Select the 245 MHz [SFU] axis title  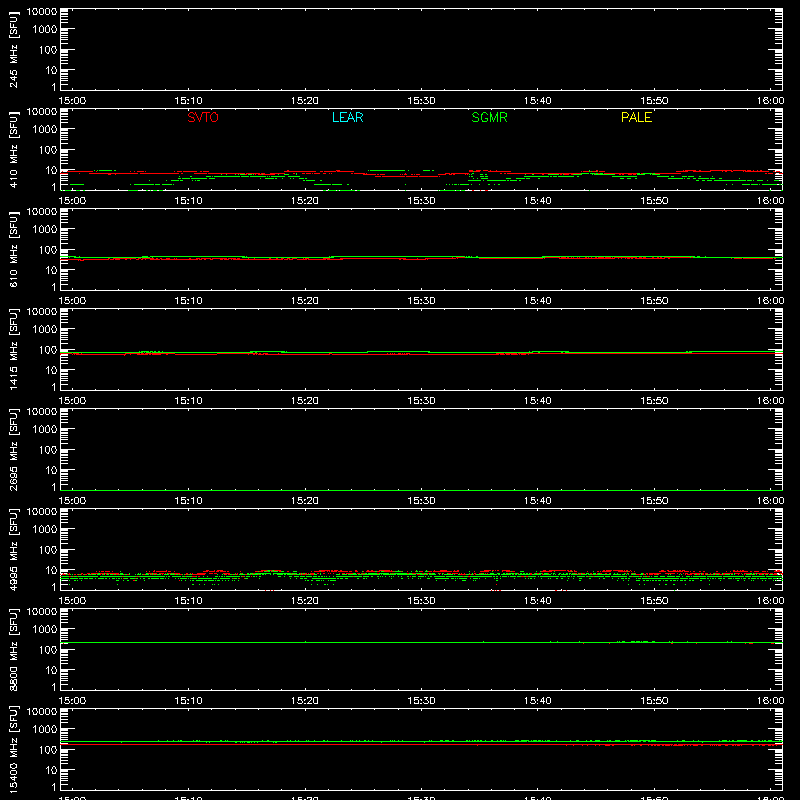click(13, 49)
